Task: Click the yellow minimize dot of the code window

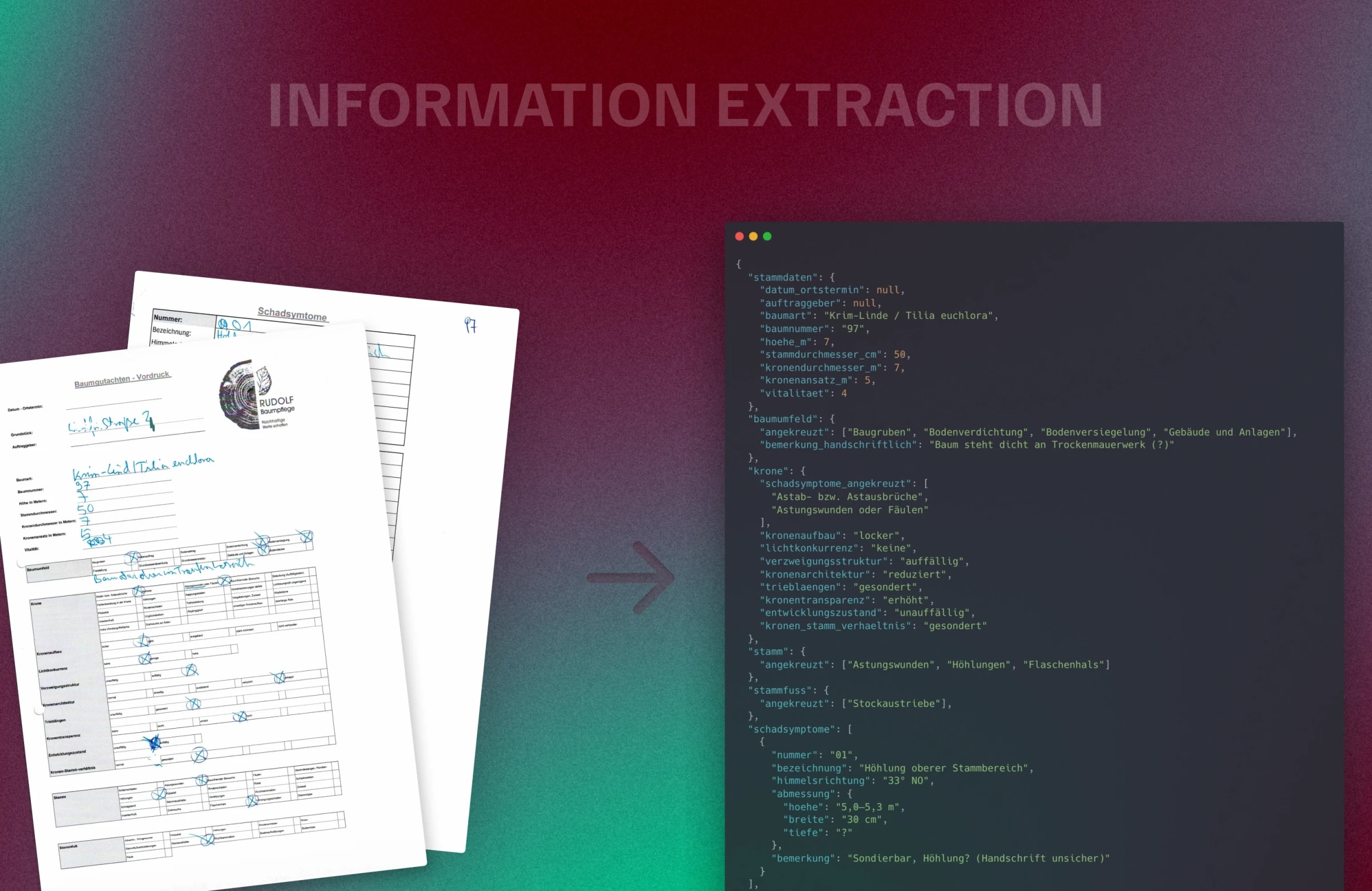Action: pyautogui.click(x=753, y=236)
